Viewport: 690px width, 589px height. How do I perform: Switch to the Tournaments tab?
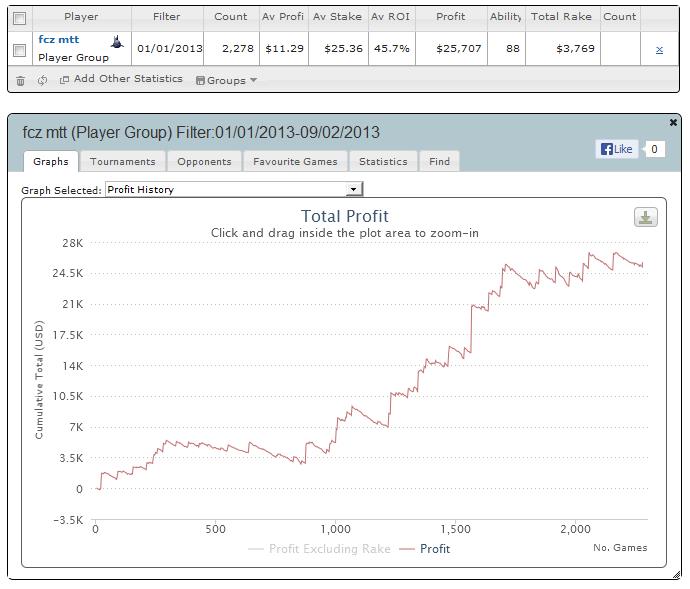pyautogui.click(x=123, y=162)
